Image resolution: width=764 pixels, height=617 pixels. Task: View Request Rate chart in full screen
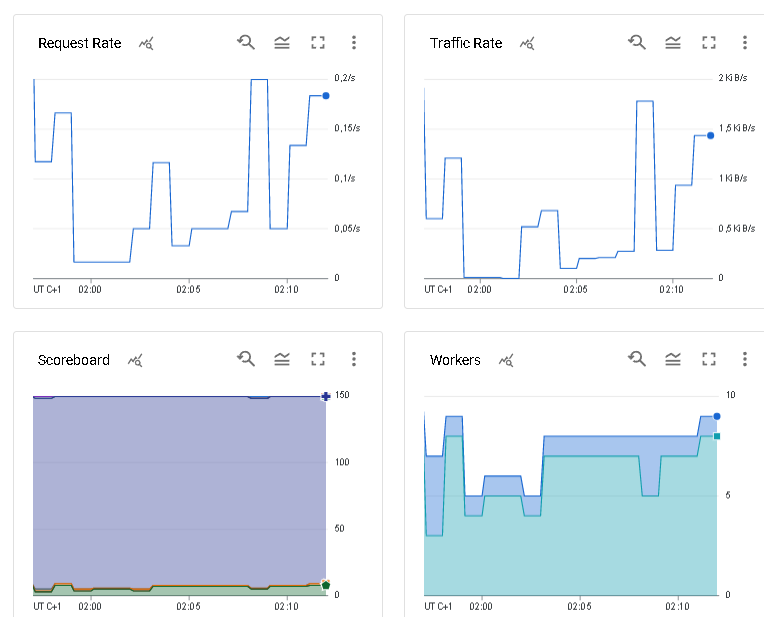318,43
